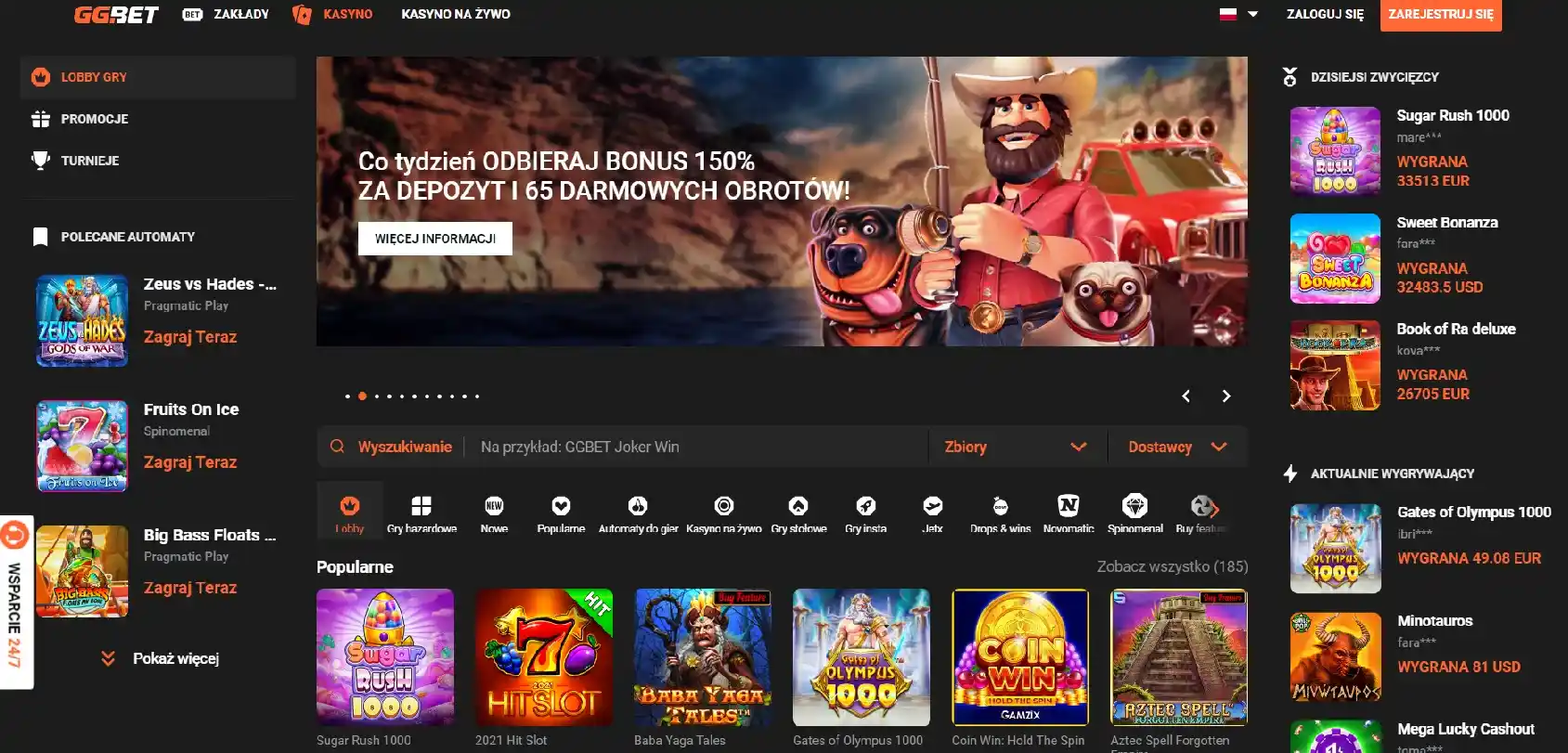
Task: Open the language selector with Polish flag
Action: click(1238, 14)
